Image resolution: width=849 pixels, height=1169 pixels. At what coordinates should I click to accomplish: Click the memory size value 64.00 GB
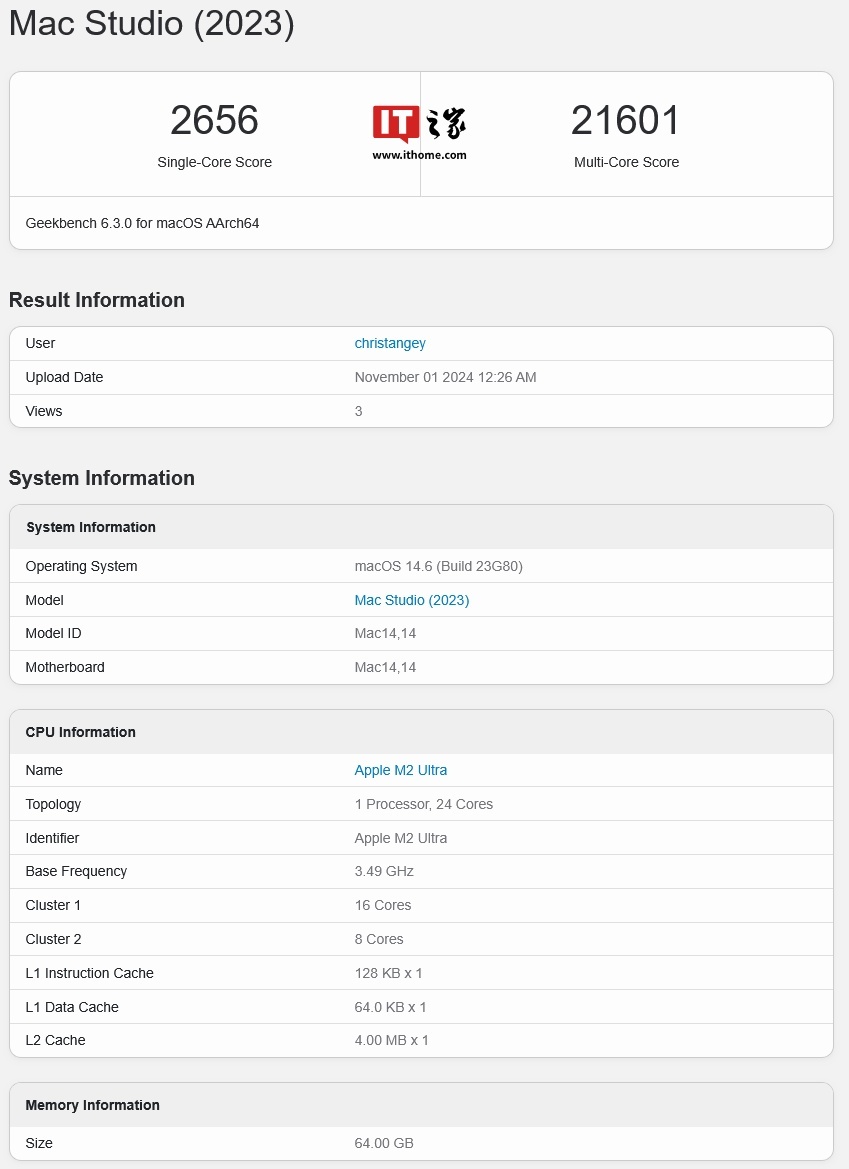tap(383, 1143)
